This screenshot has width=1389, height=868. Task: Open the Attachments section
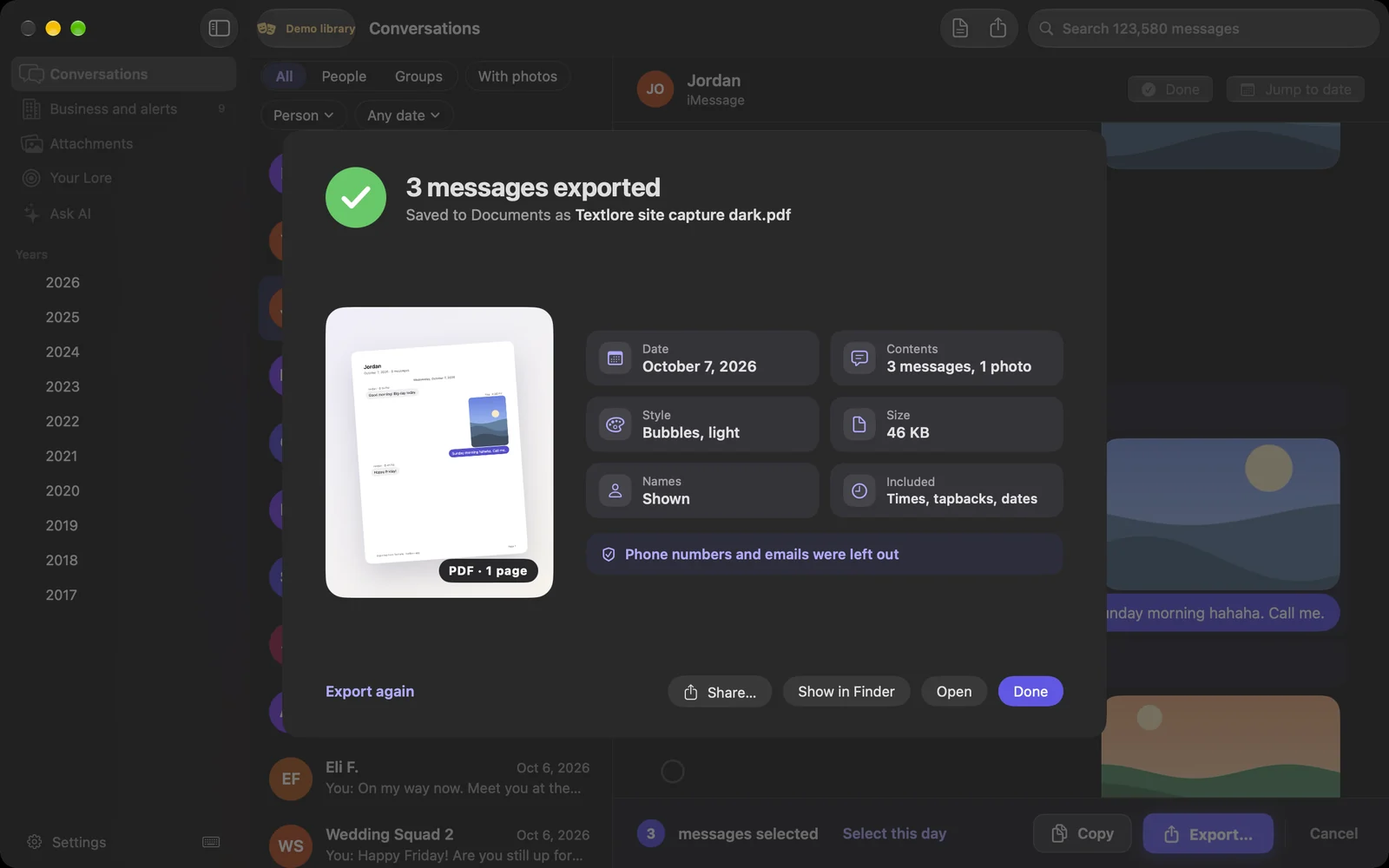(x=123, y=143)
